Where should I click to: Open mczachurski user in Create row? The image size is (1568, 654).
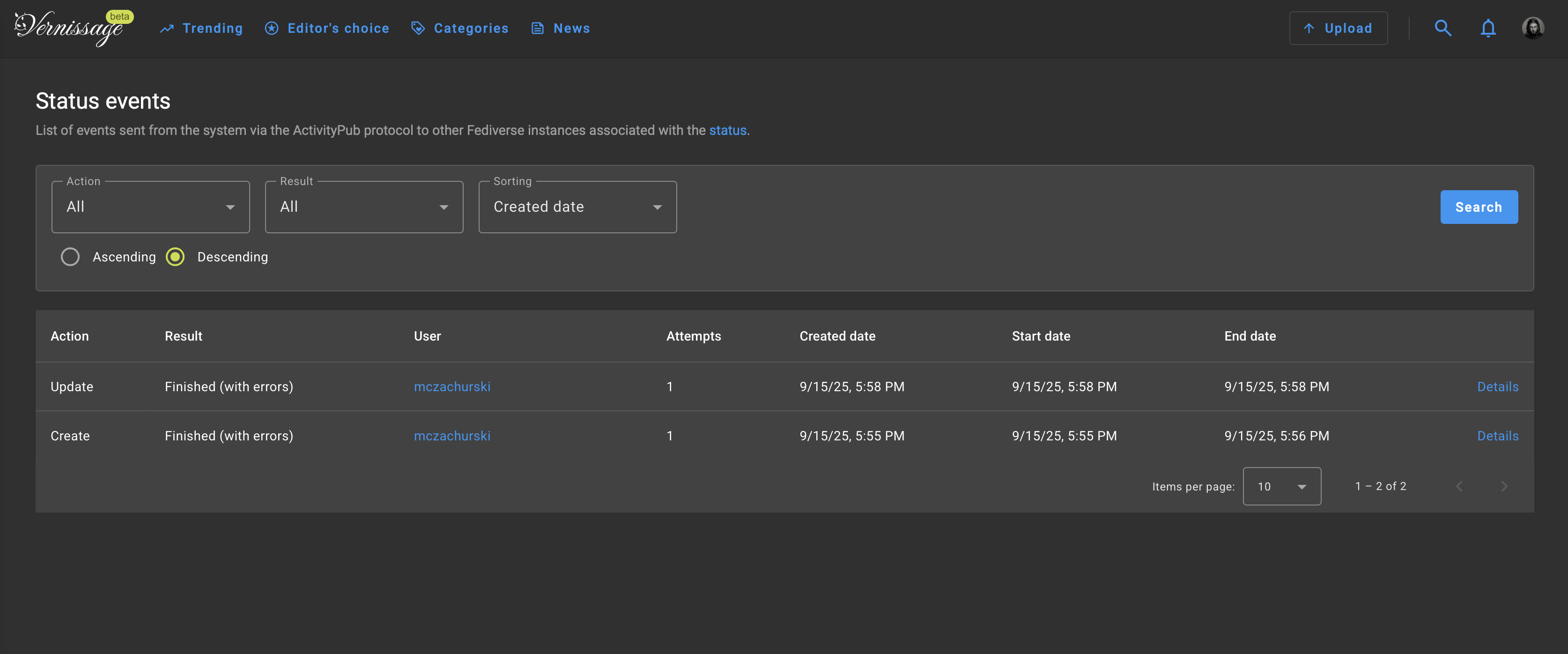click(x=451, y=436)
